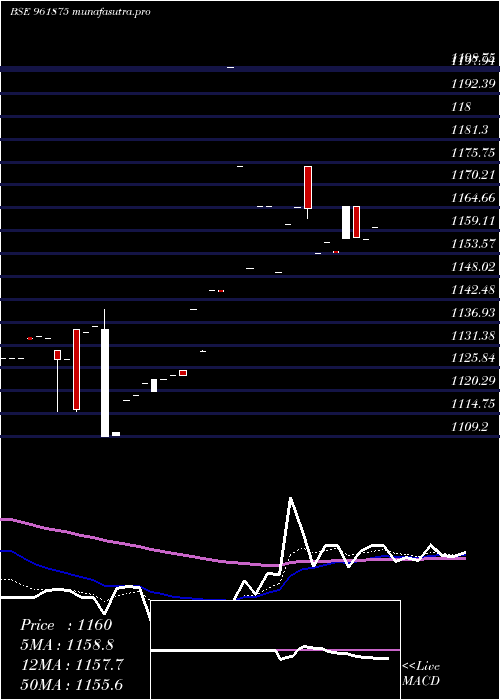Click the 1109.2 price axis label

click(469, 427)
